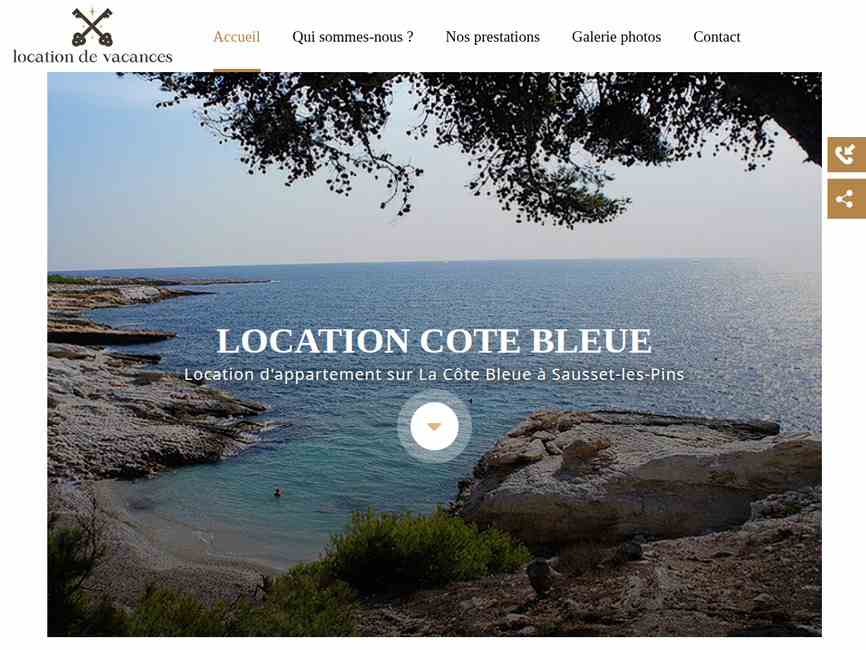Click the Sausset-les-Pins subtitle text
Image resolution: width=866 pixels, height=650 pixels.
[434, 374]
